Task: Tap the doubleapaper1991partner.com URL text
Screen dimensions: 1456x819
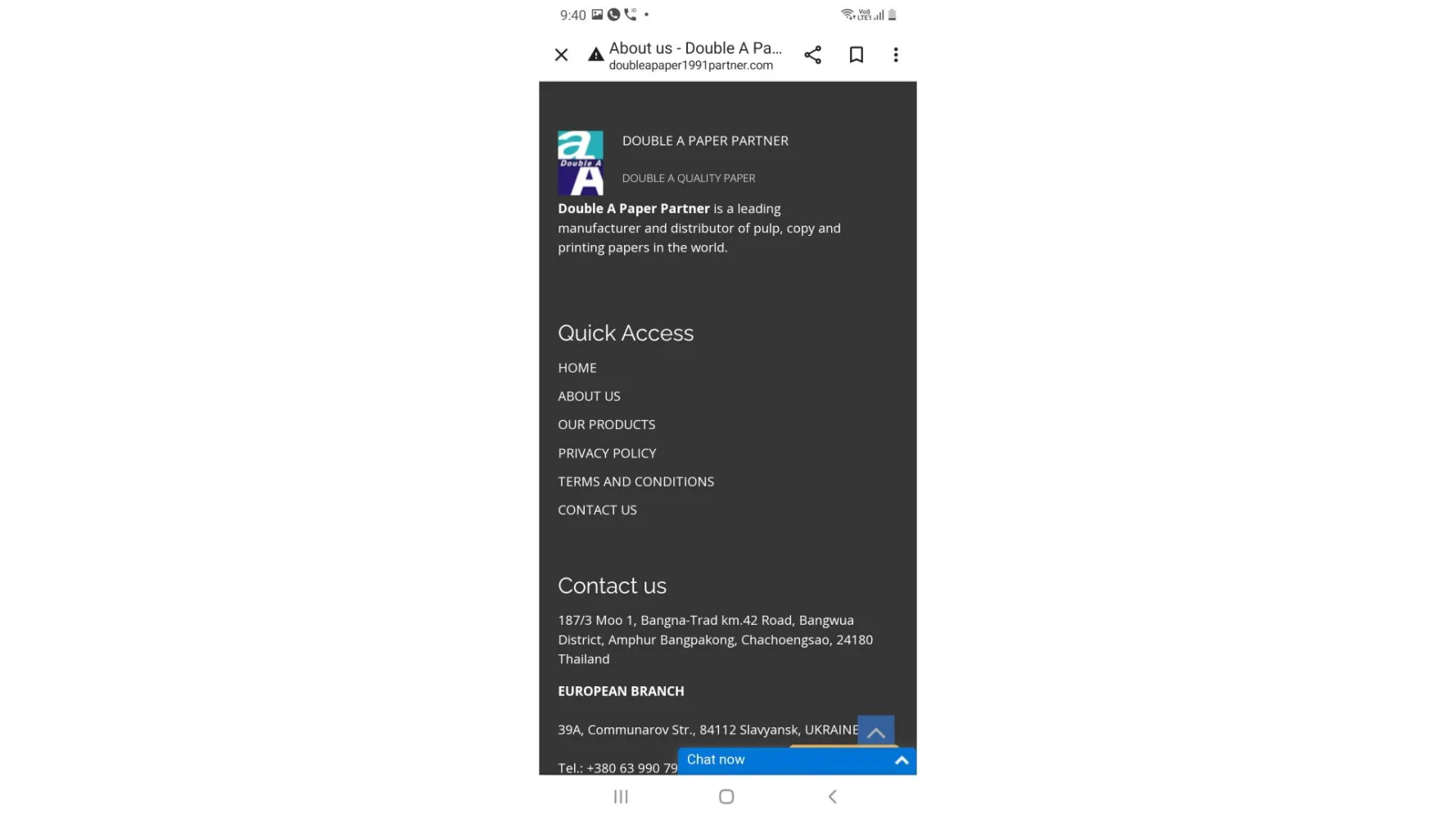Action: 690,66
